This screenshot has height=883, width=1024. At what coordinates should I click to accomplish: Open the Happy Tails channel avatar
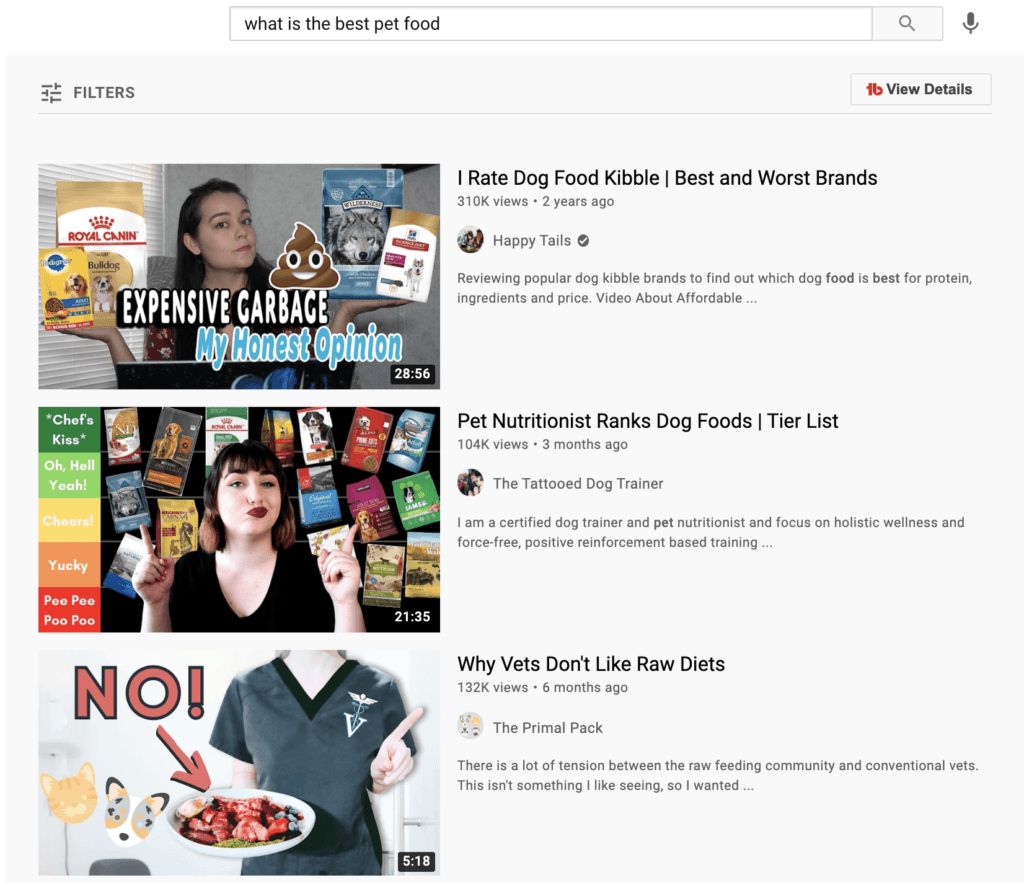coord(470,239)
